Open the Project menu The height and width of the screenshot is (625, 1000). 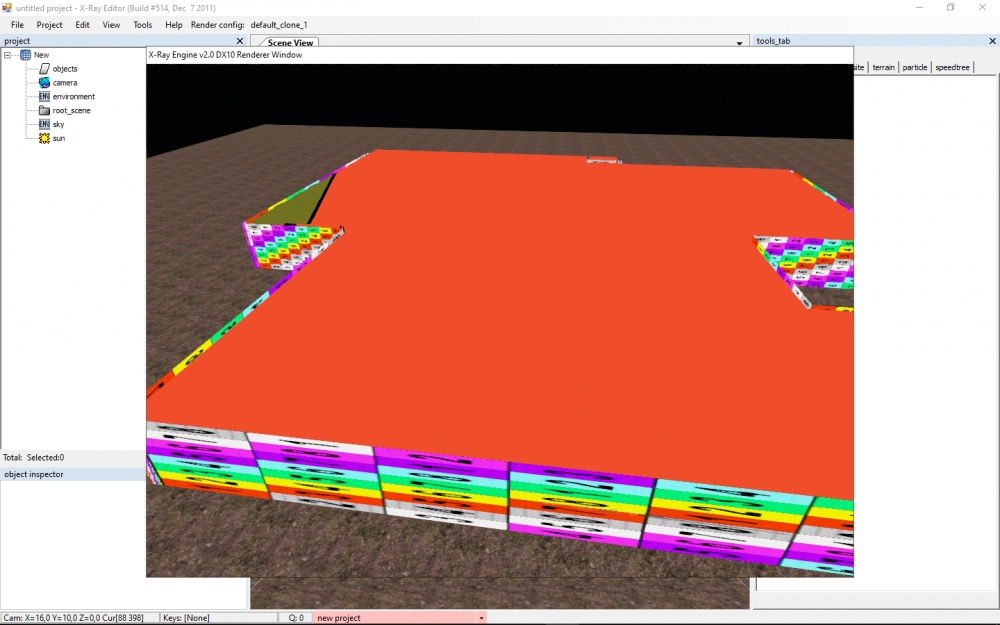(x=49, y=24)
